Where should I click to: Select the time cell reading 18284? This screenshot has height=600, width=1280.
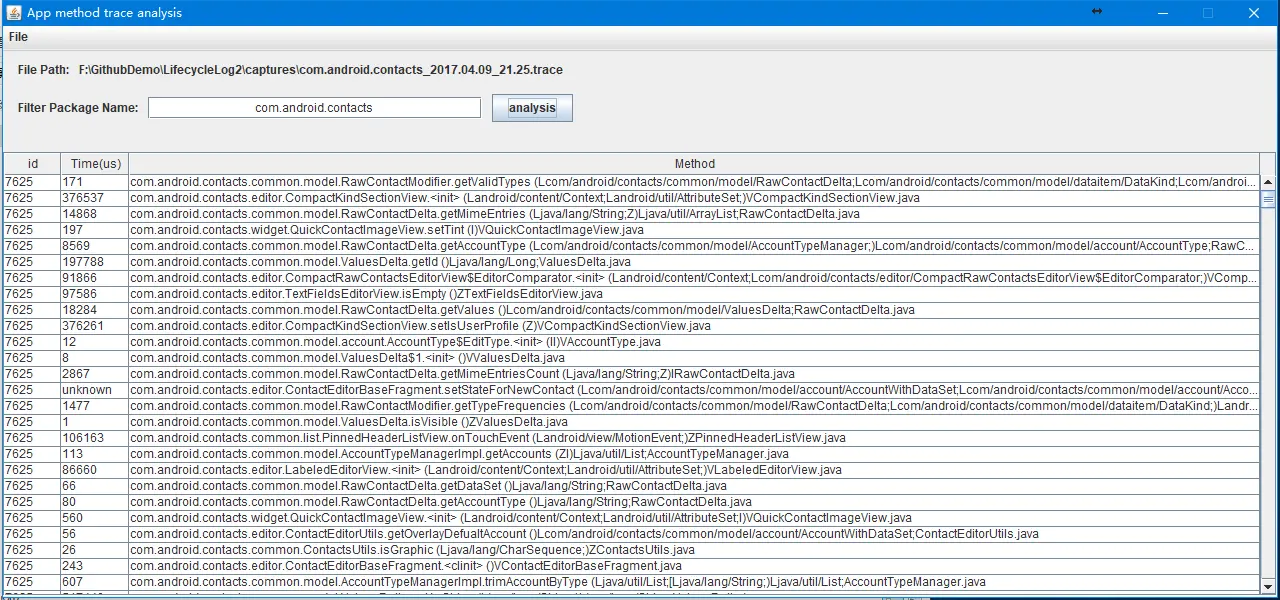(x=94, y=310)
